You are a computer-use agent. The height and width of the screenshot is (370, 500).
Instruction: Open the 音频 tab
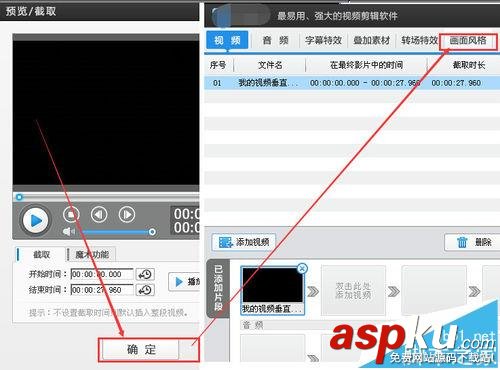tap(275, 40)
